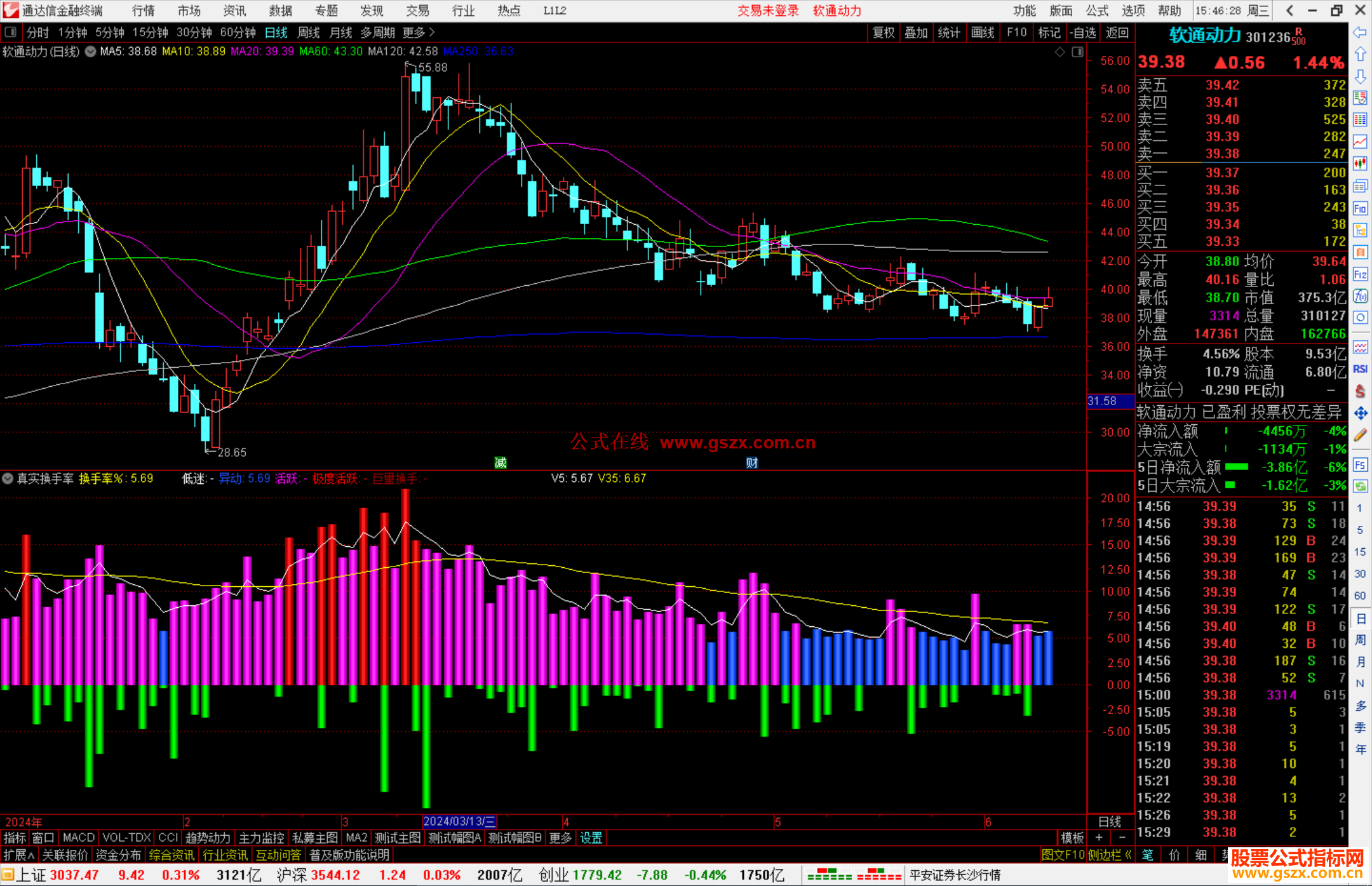Open the F10 info sidebar icon

[1360, 209]
